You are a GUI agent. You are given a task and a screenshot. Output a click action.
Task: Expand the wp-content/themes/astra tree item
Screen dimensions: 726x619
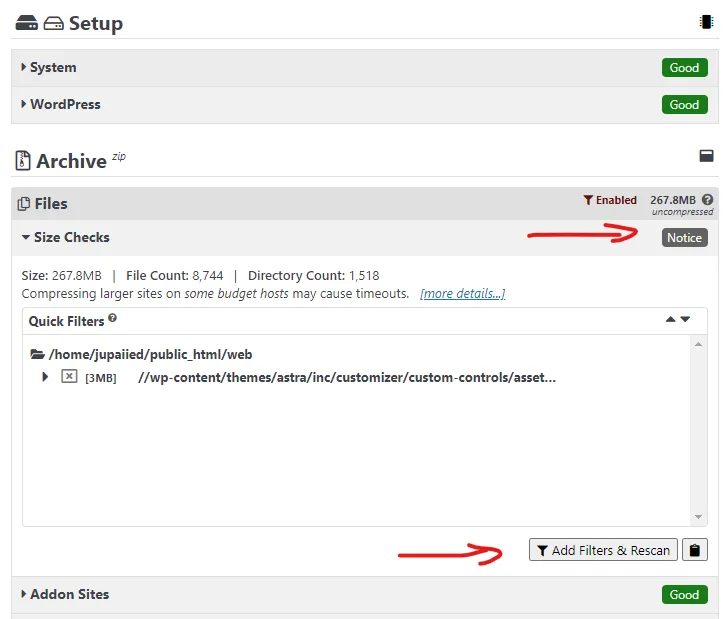pyautogui.click(x=45, y=376)
